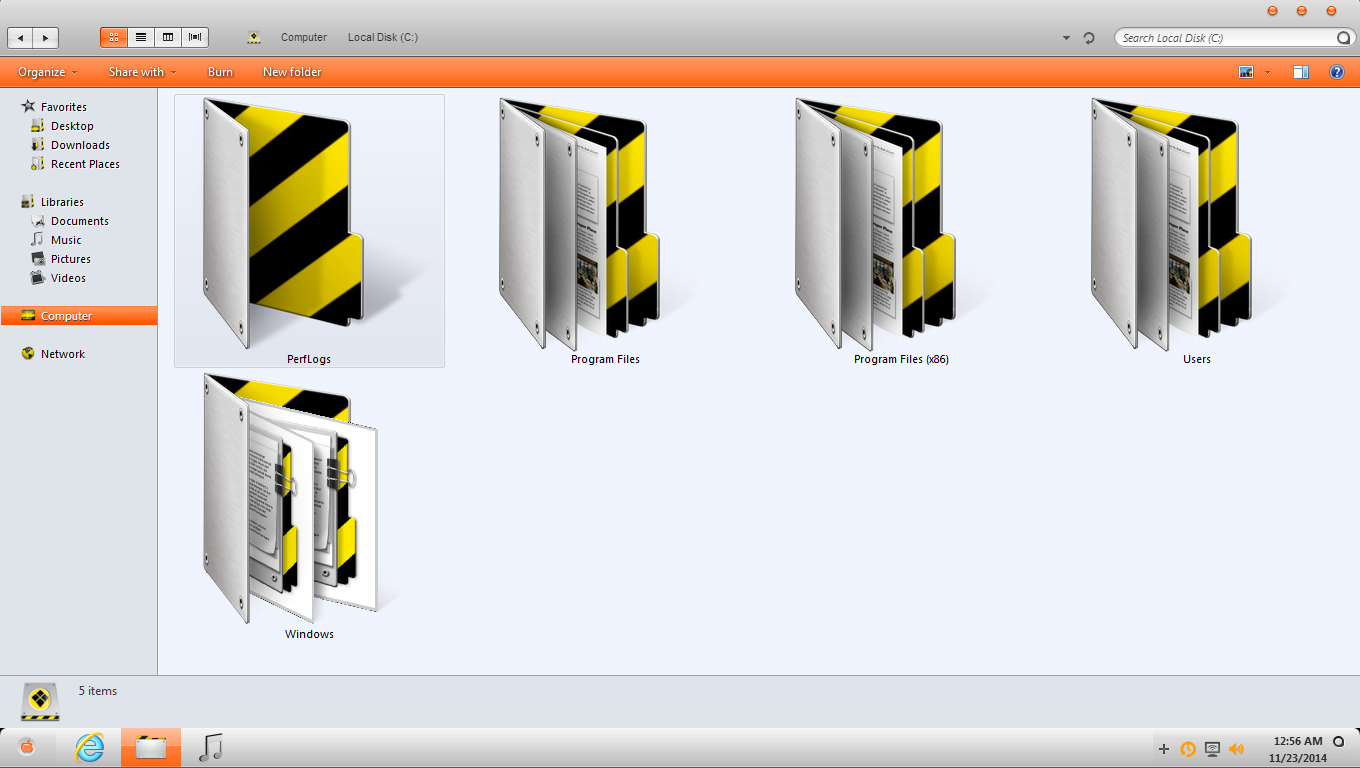
Task: Open the Share with menu
Action: pos(142,72)
